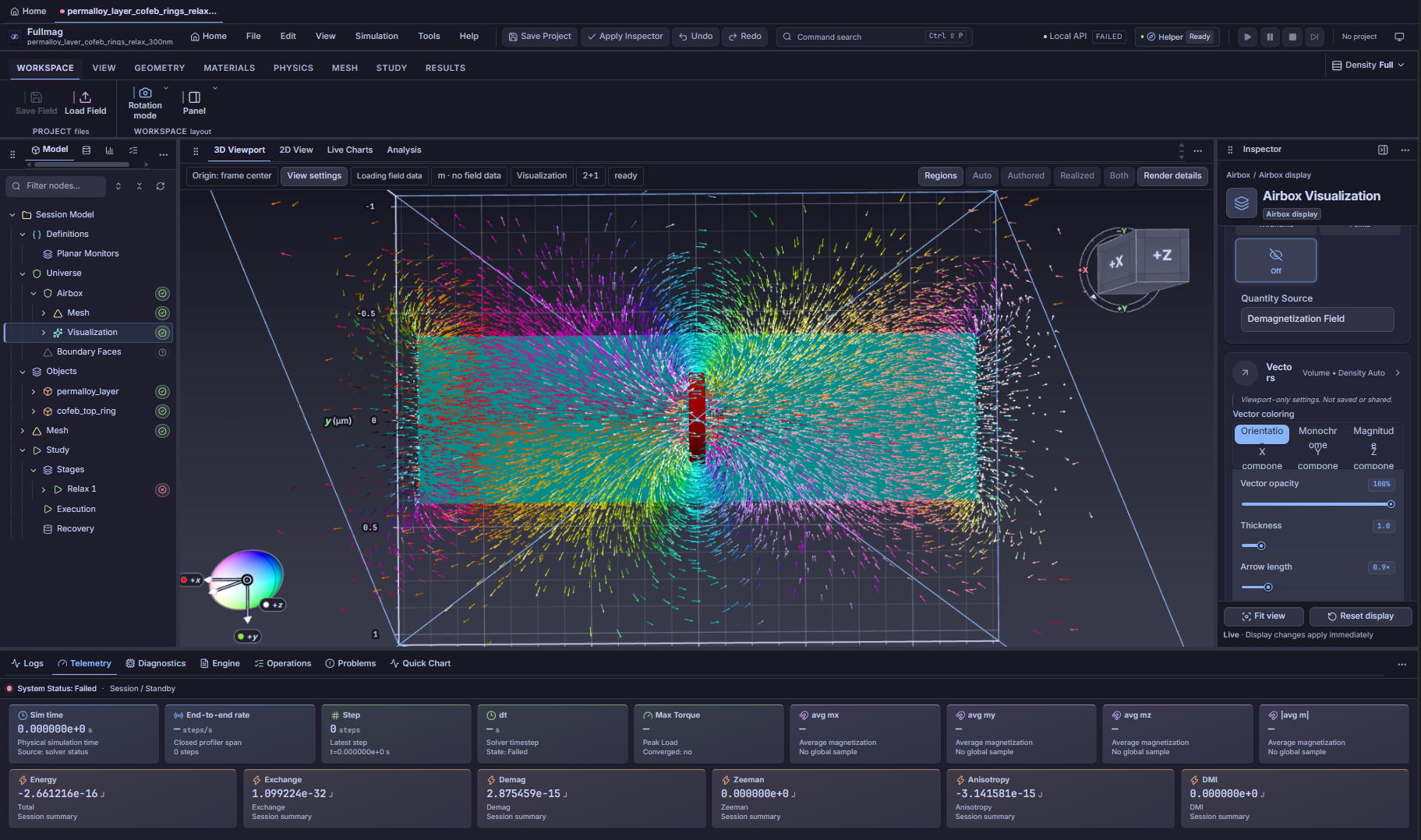Click the monitor display icon top-right
Image resolution: width=1421 pixels, height=840 pixels.
1399,37
